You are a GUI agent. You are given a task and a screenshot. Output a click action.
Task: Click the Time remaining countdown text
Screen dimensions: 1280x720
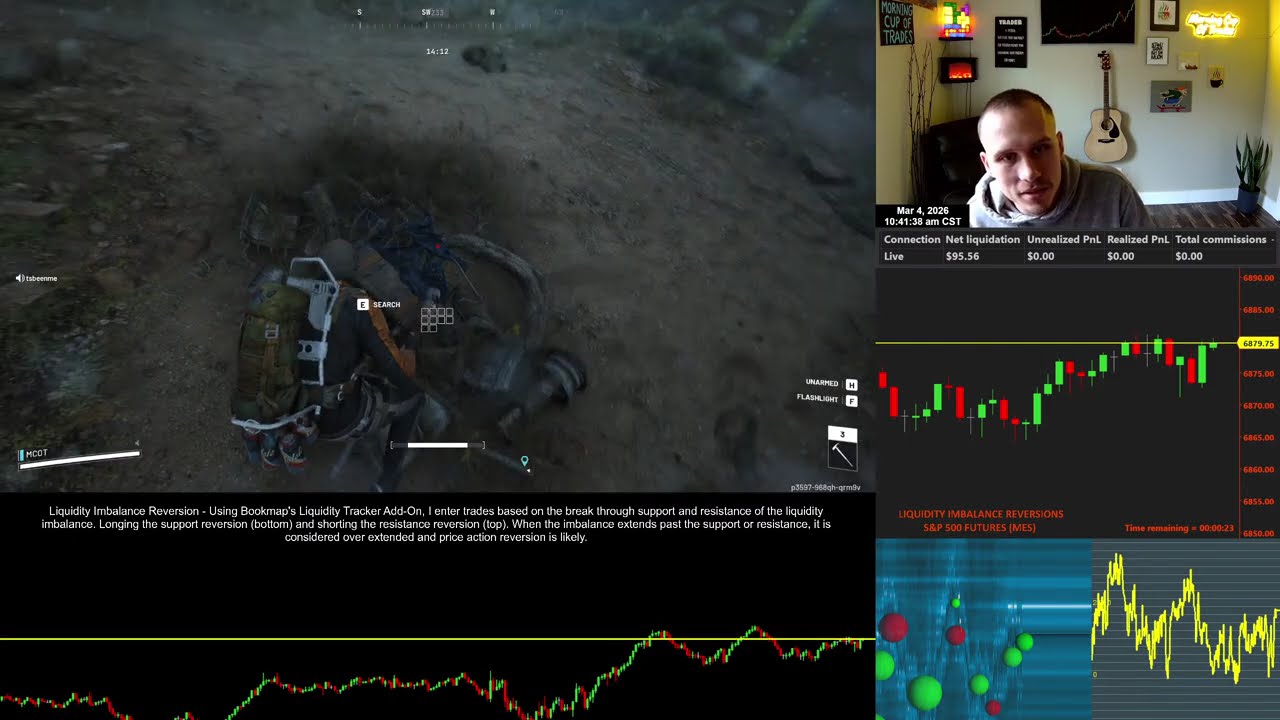click(1179, 528)
